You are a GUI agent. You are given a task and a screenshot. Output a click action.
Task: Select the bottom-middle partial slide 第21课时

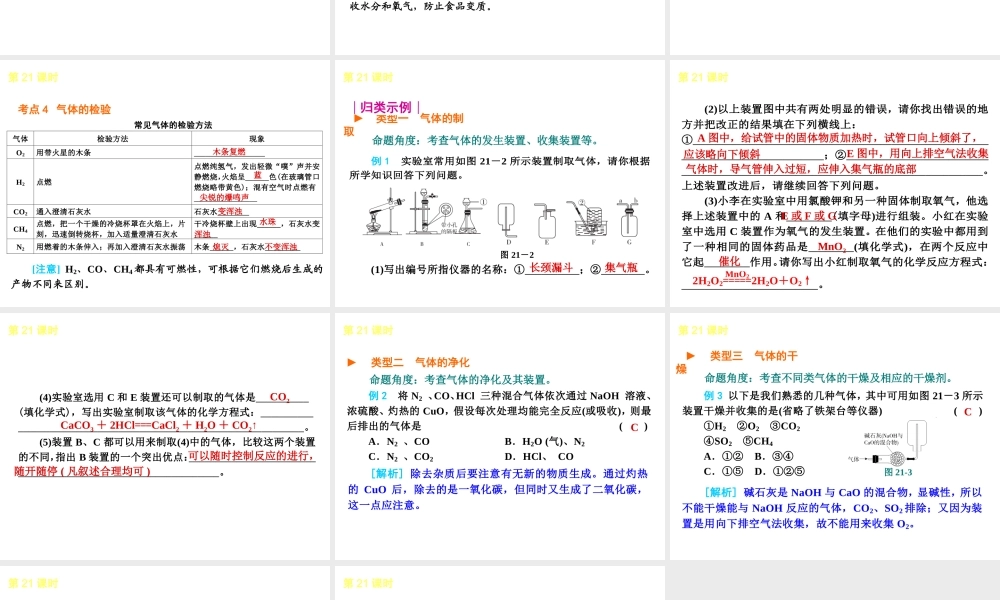[499, 583]
